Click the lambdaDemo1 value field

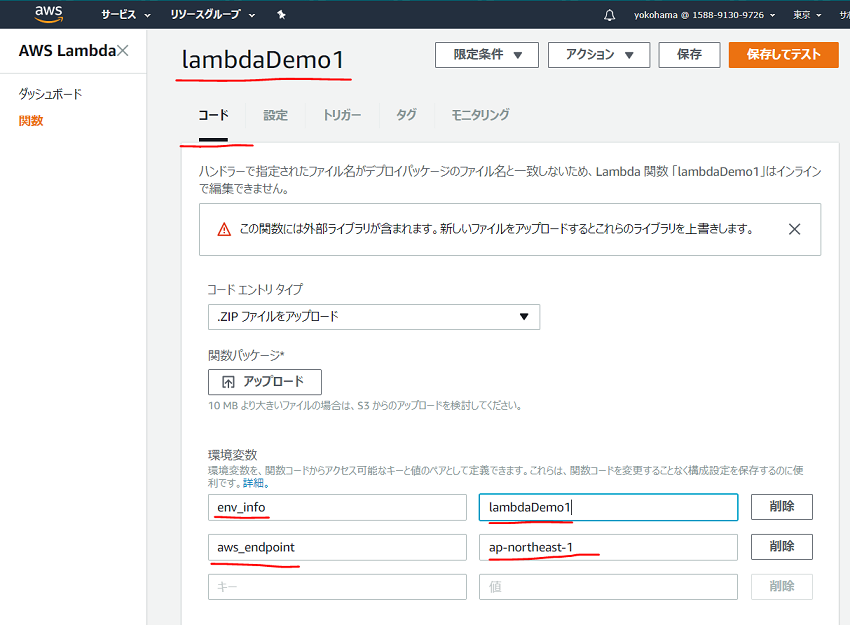click(608, 507)
